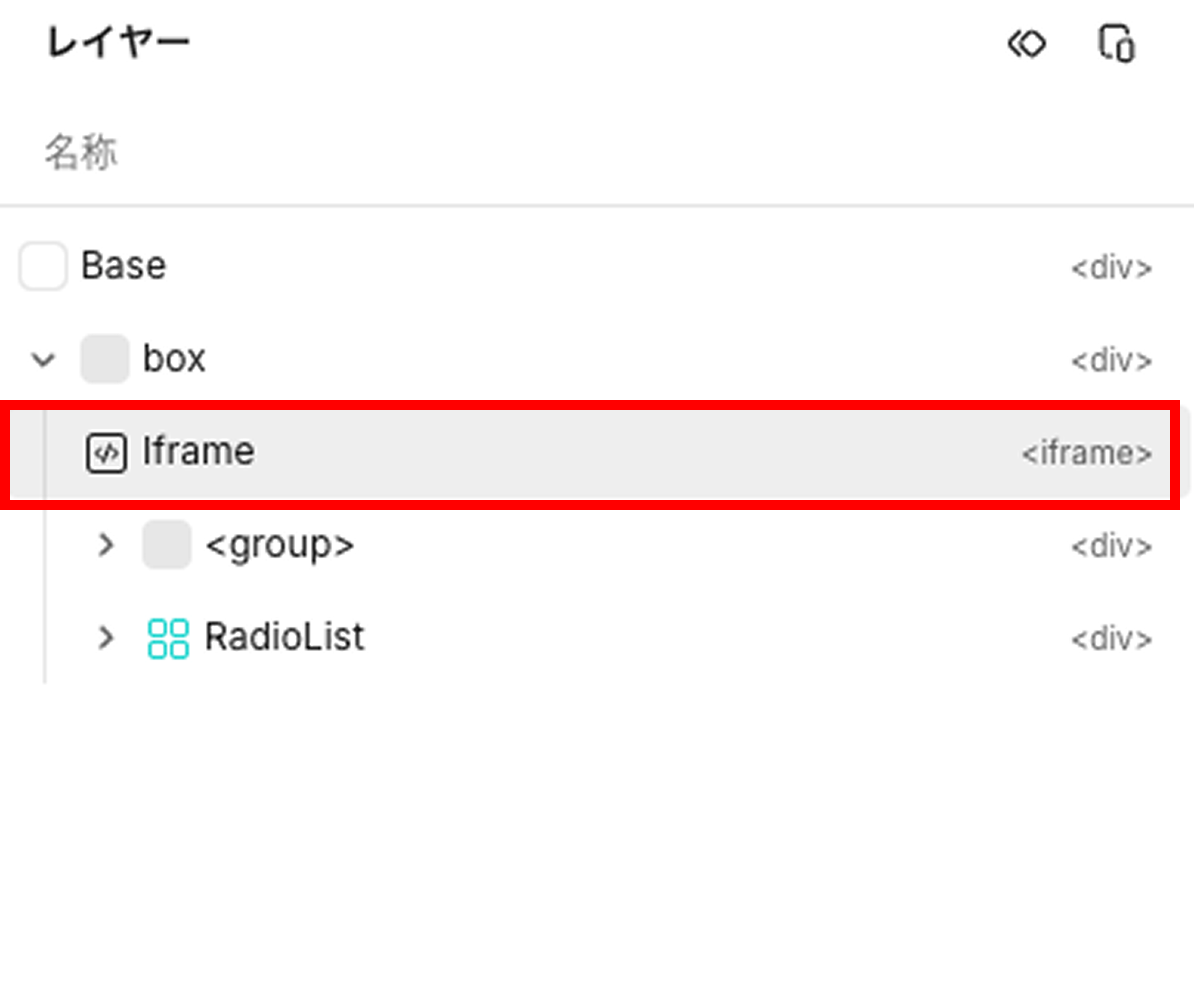This screenshot has width=1194, height=990.
Task: Select the box layer name
Action: click(174, 359)
